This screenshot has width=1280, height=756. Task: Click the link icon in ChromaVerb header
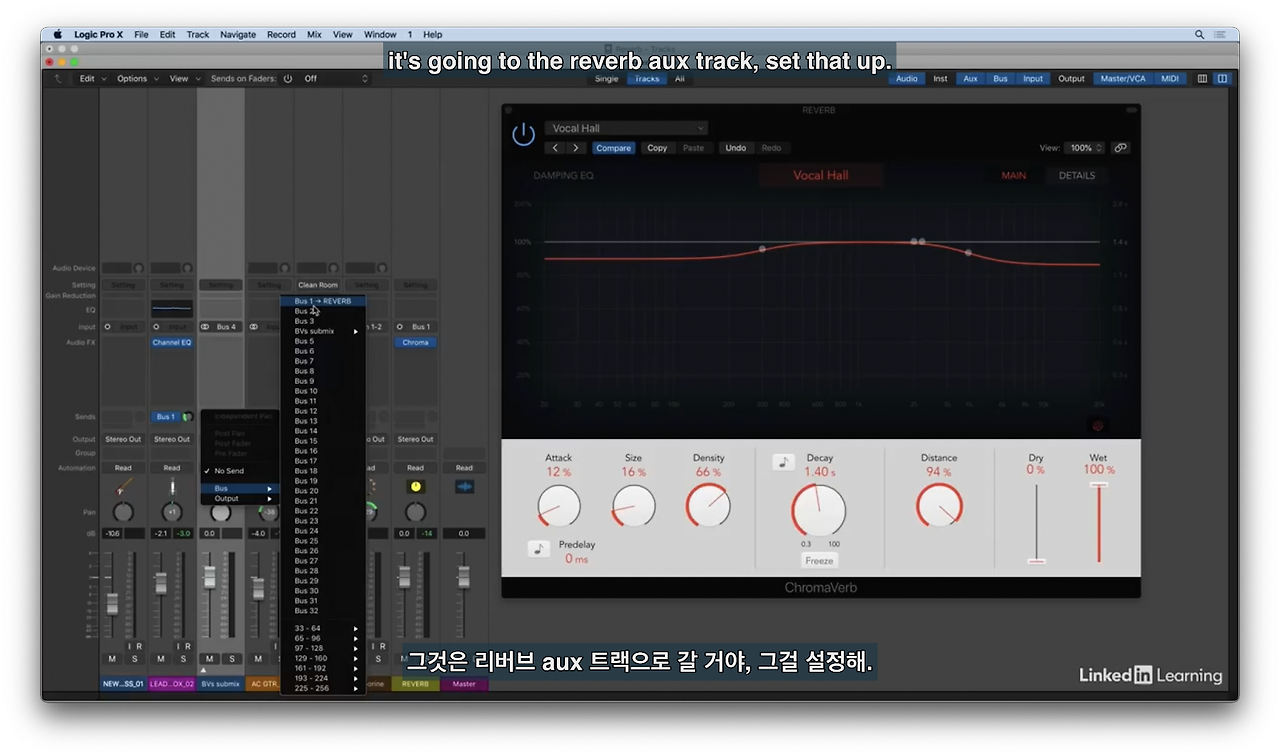[x=1120, y=148]
